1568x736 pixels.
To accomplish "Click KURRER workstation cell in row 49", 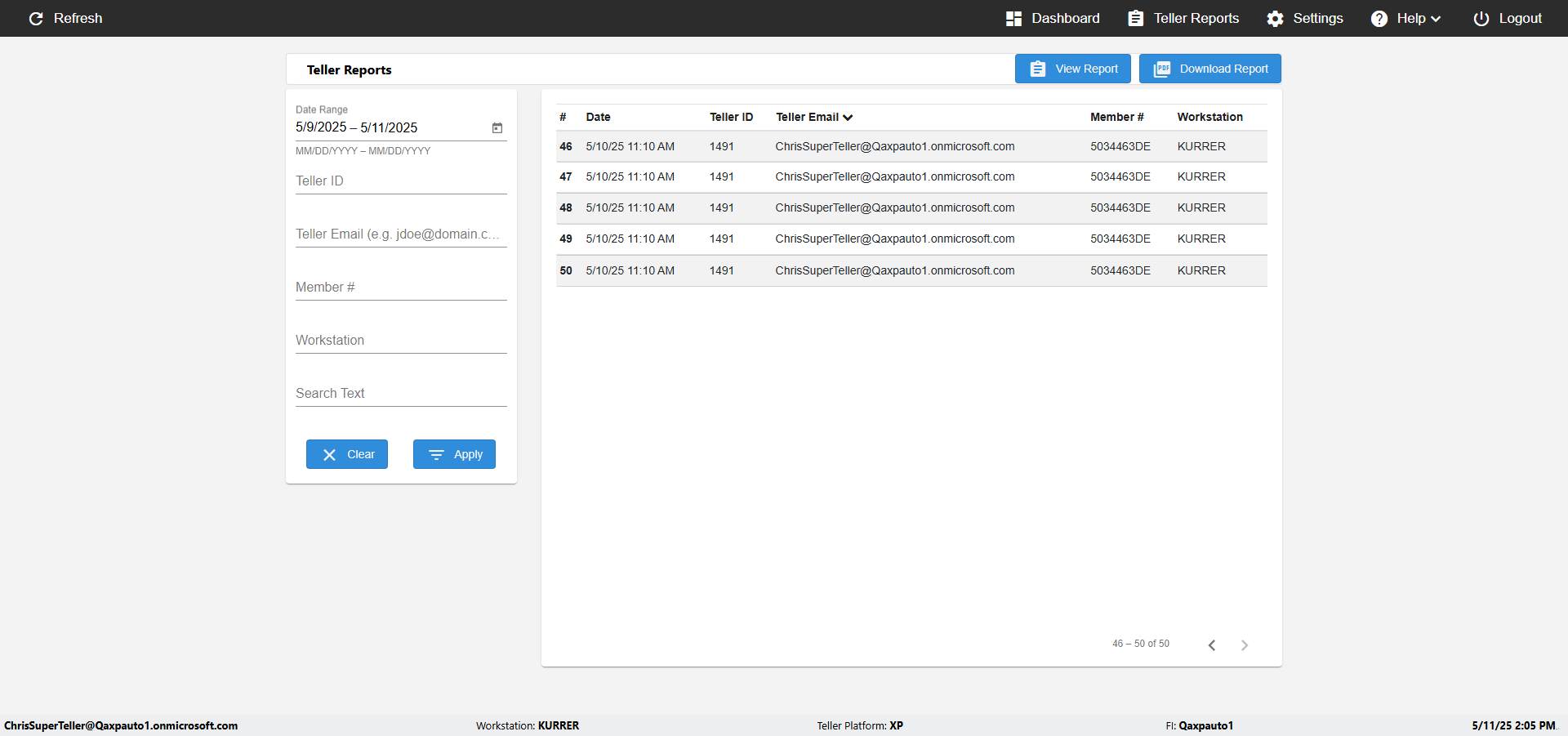I will coord(1201,239).
